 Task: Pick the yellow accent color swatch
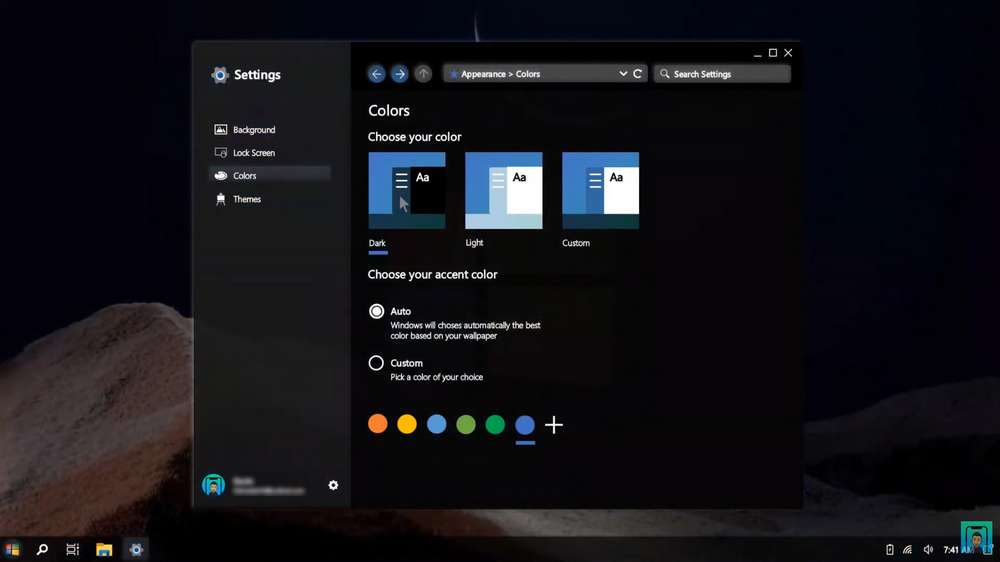coord(407,424)
